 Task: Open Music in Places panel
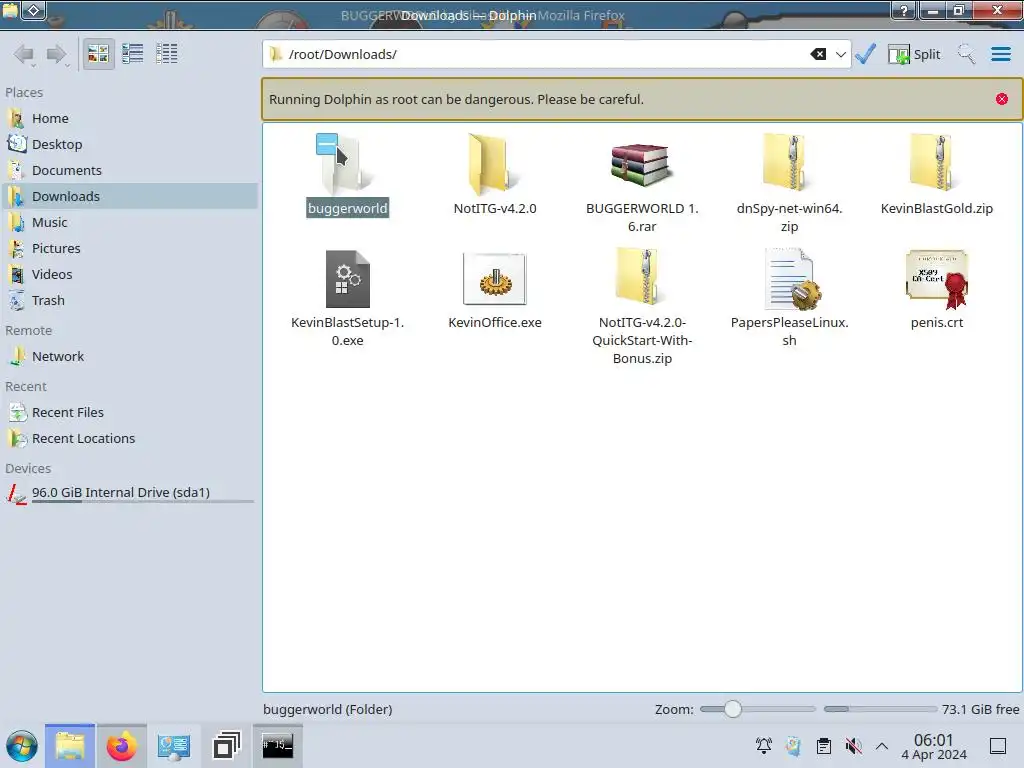(129, 223)
